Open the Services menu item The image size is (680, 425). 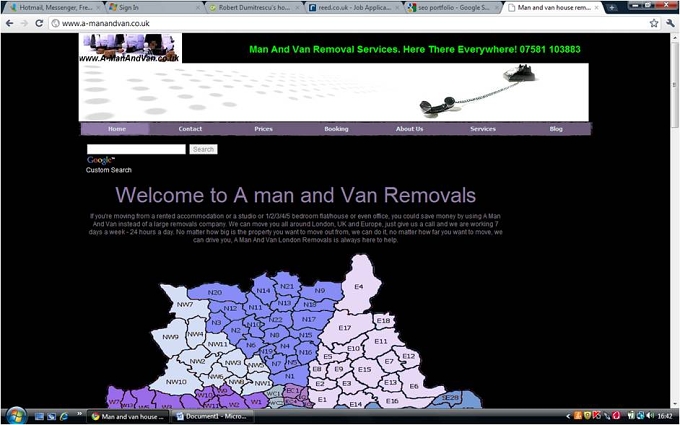point(483,129)
